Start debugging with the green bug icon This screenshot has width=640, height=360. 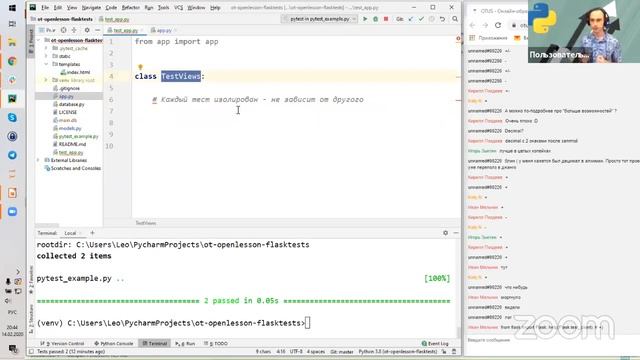click(376, 19)
